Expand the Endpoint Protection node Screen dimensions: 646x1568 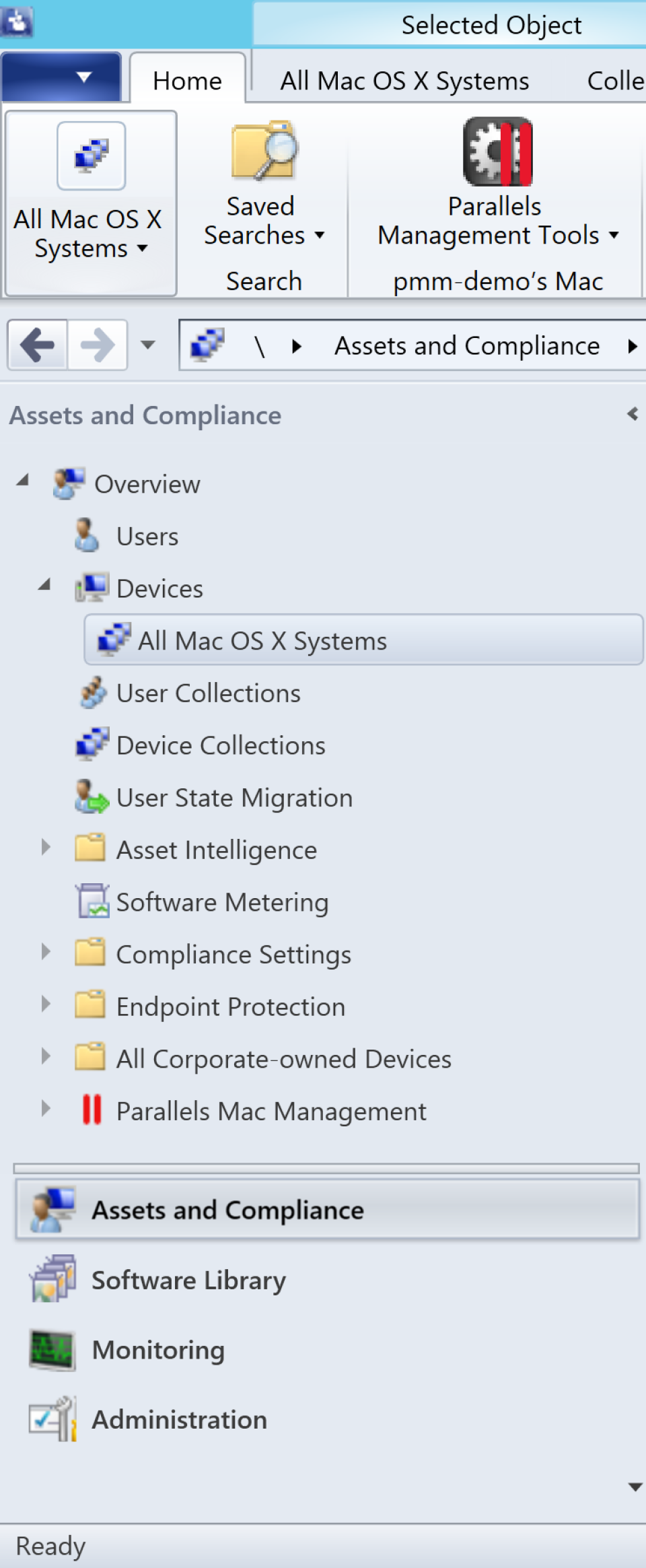(46, 1004)
